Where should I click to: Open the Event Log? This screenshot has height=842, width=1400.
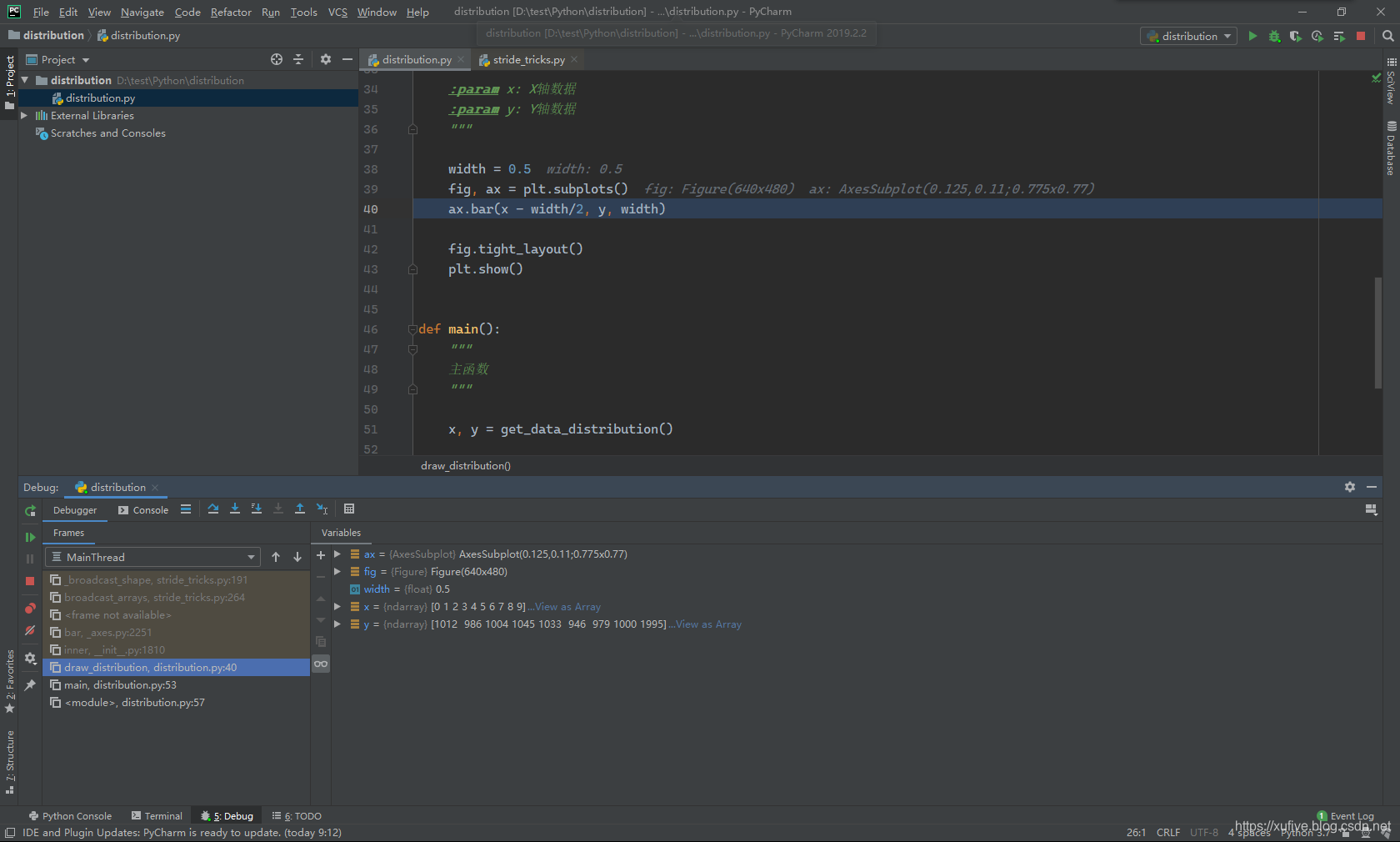(1346, 816)
